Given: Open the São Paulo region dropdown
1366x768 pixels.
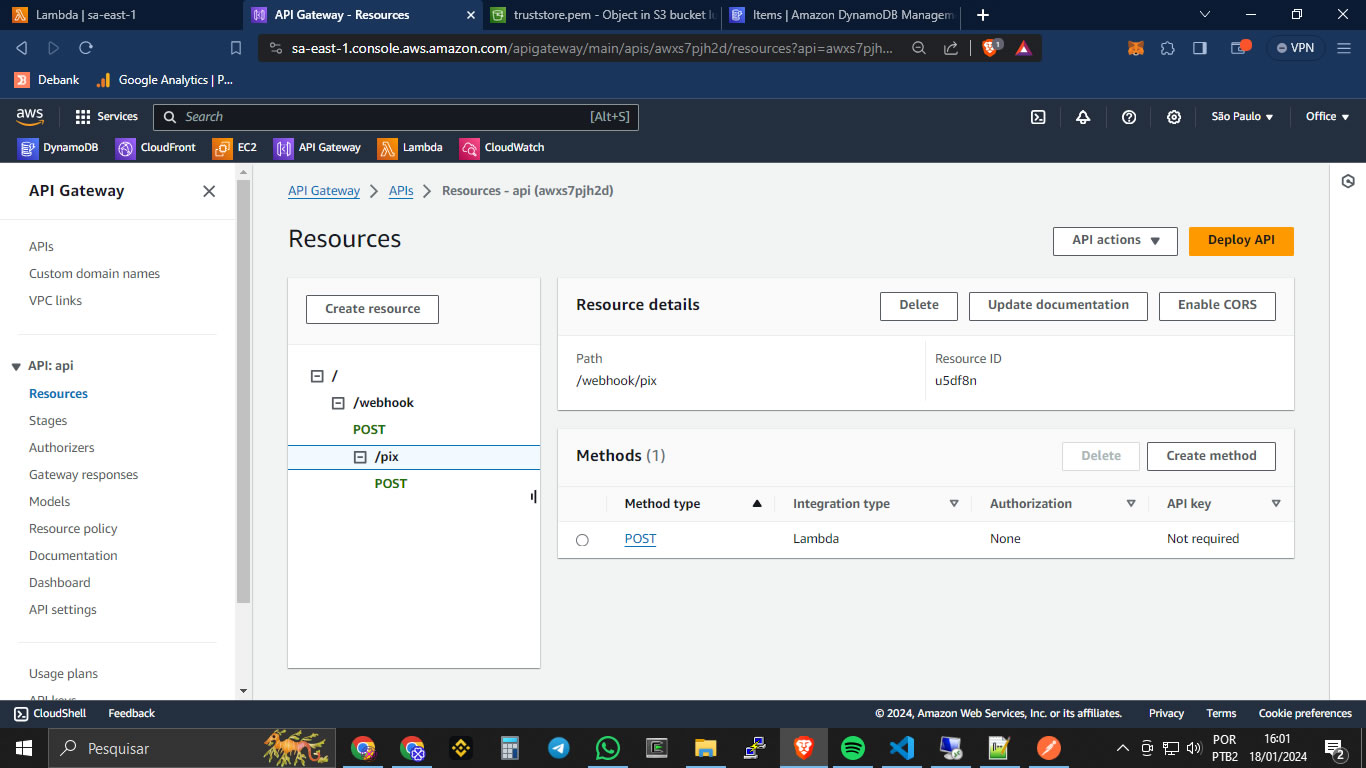Looking at the screenshot, I should click(1242, 117).
